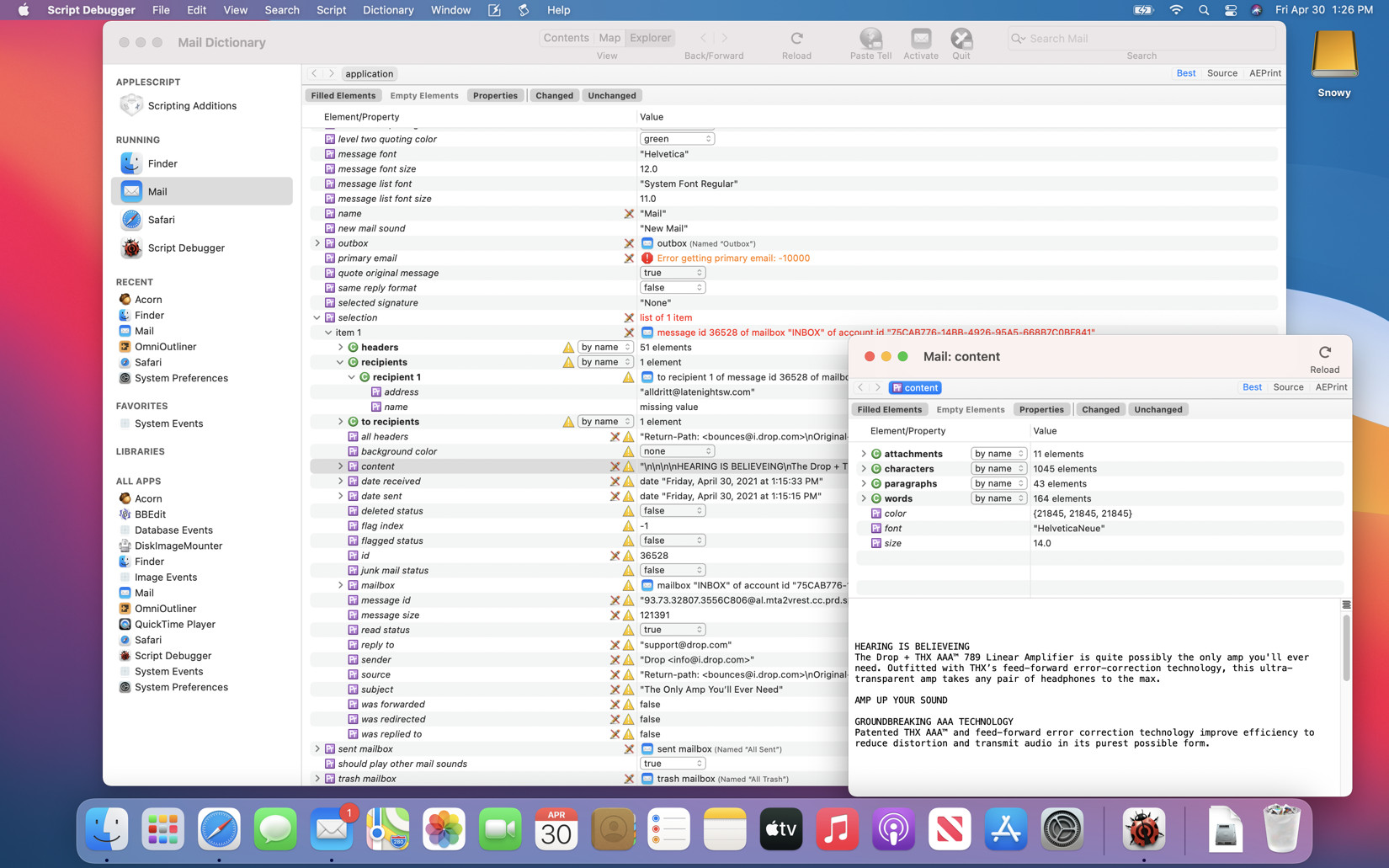The image size is (1389, 868).
Task: Expand words in Mail: content window
Action: (x=864, y=499)
